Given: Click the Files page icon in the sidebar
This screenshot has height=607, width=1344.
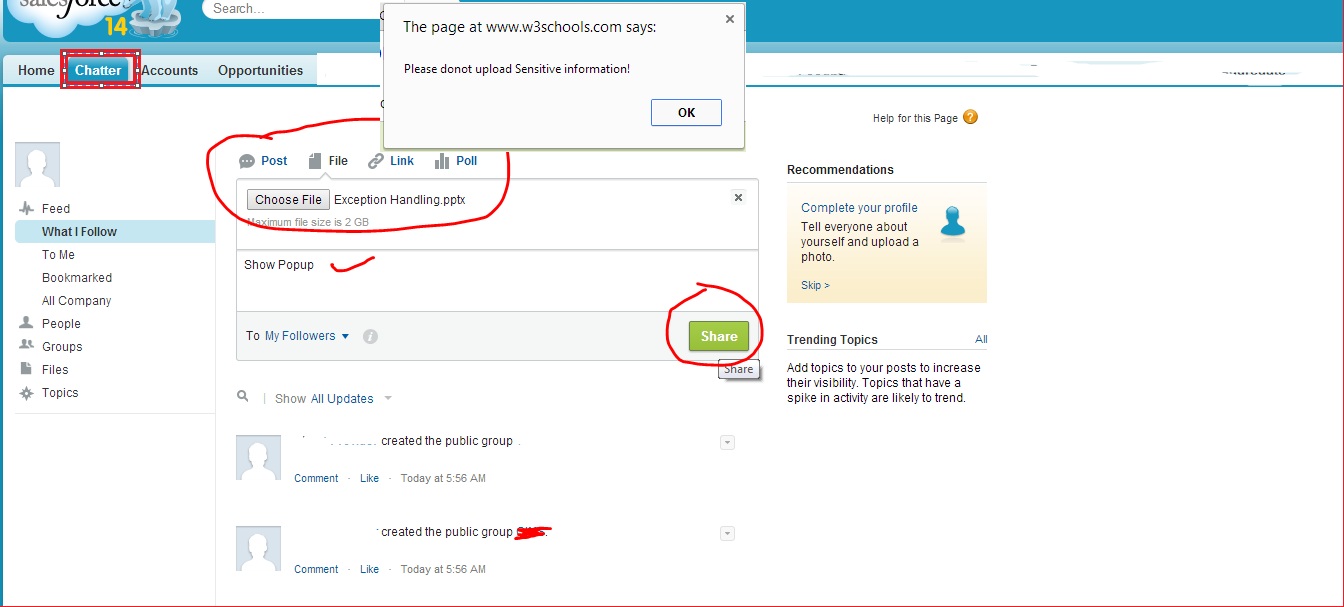Looking at the screenshot, I should click(26, 369).
